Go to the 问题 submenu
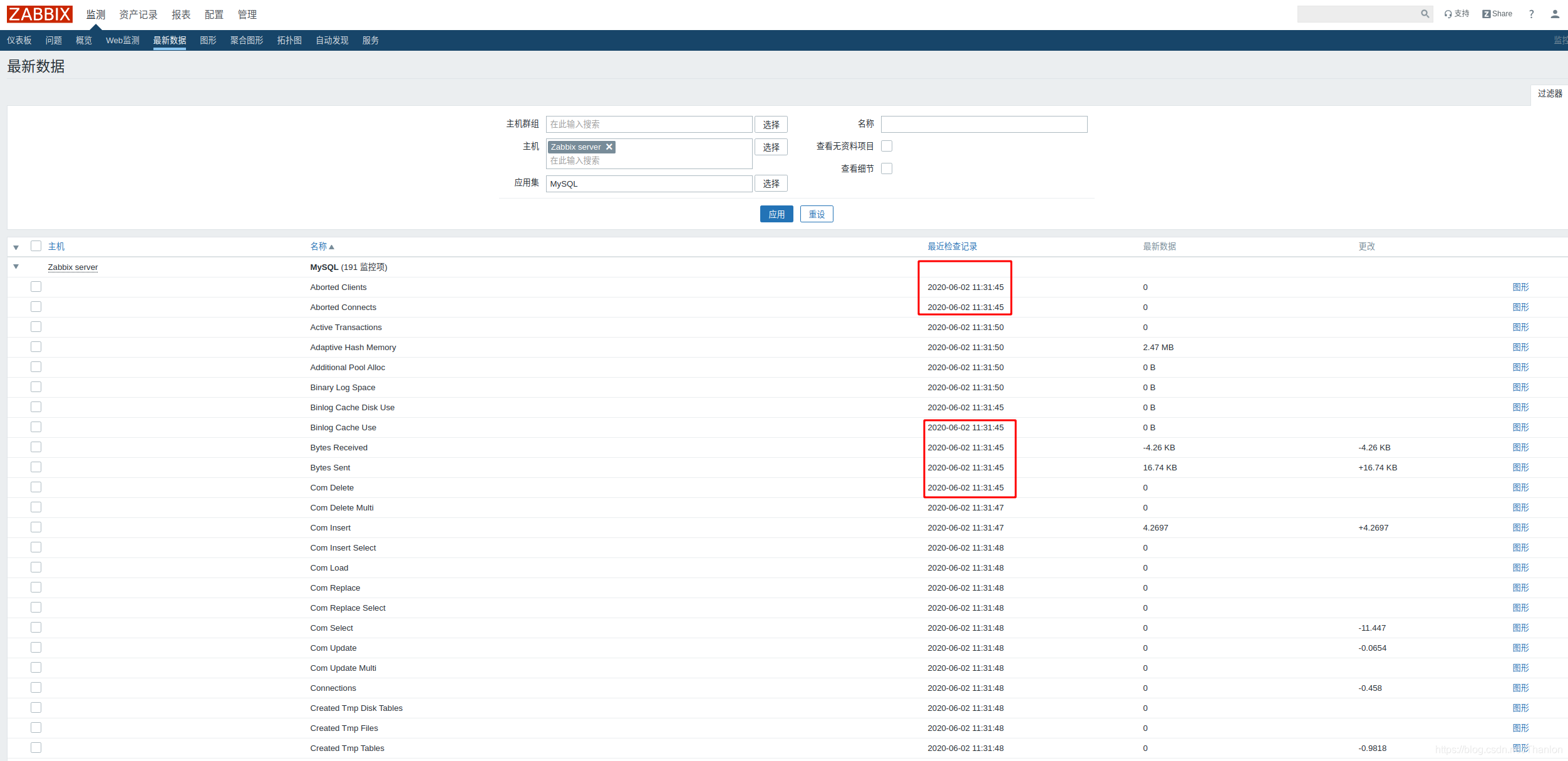 (54, 40)
